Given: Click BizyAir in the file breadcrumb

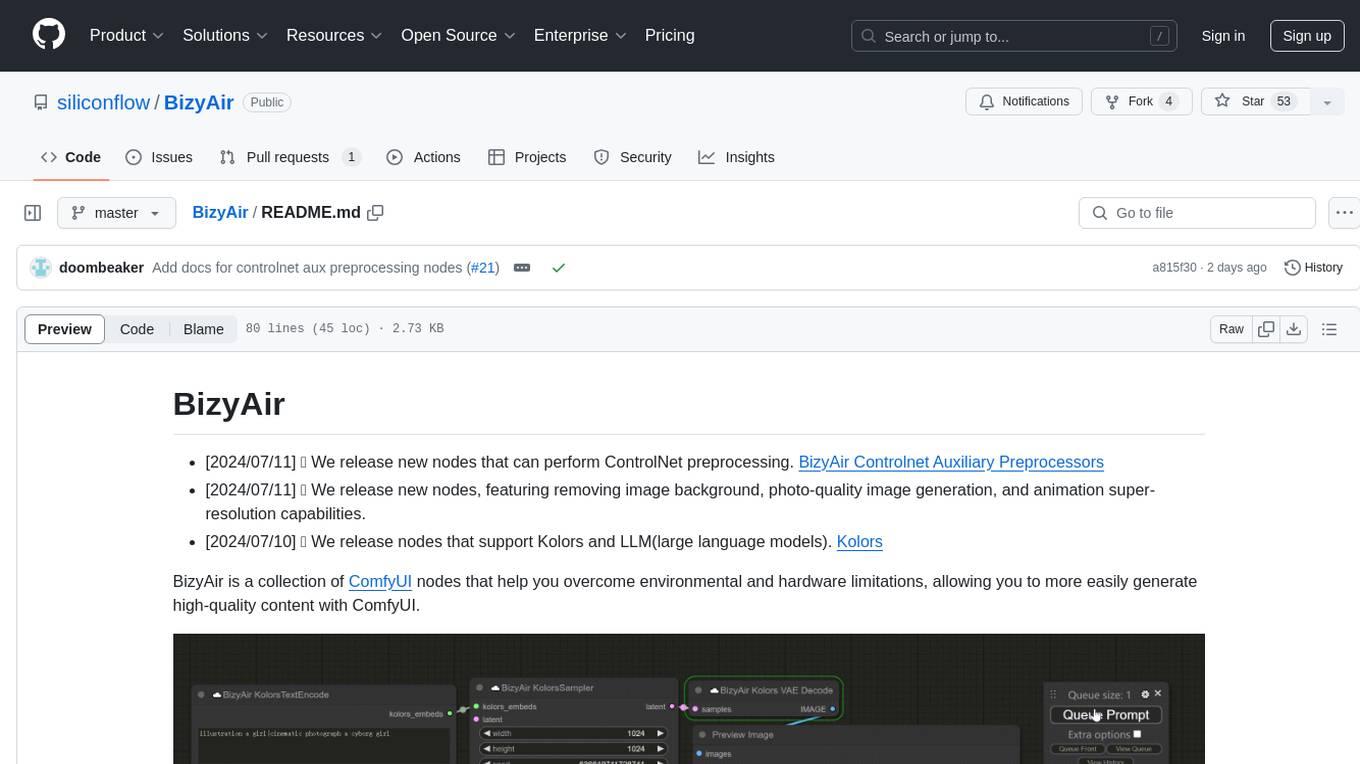Looking at the screenshot, I should pyautogui.click(x=220, y=212).
